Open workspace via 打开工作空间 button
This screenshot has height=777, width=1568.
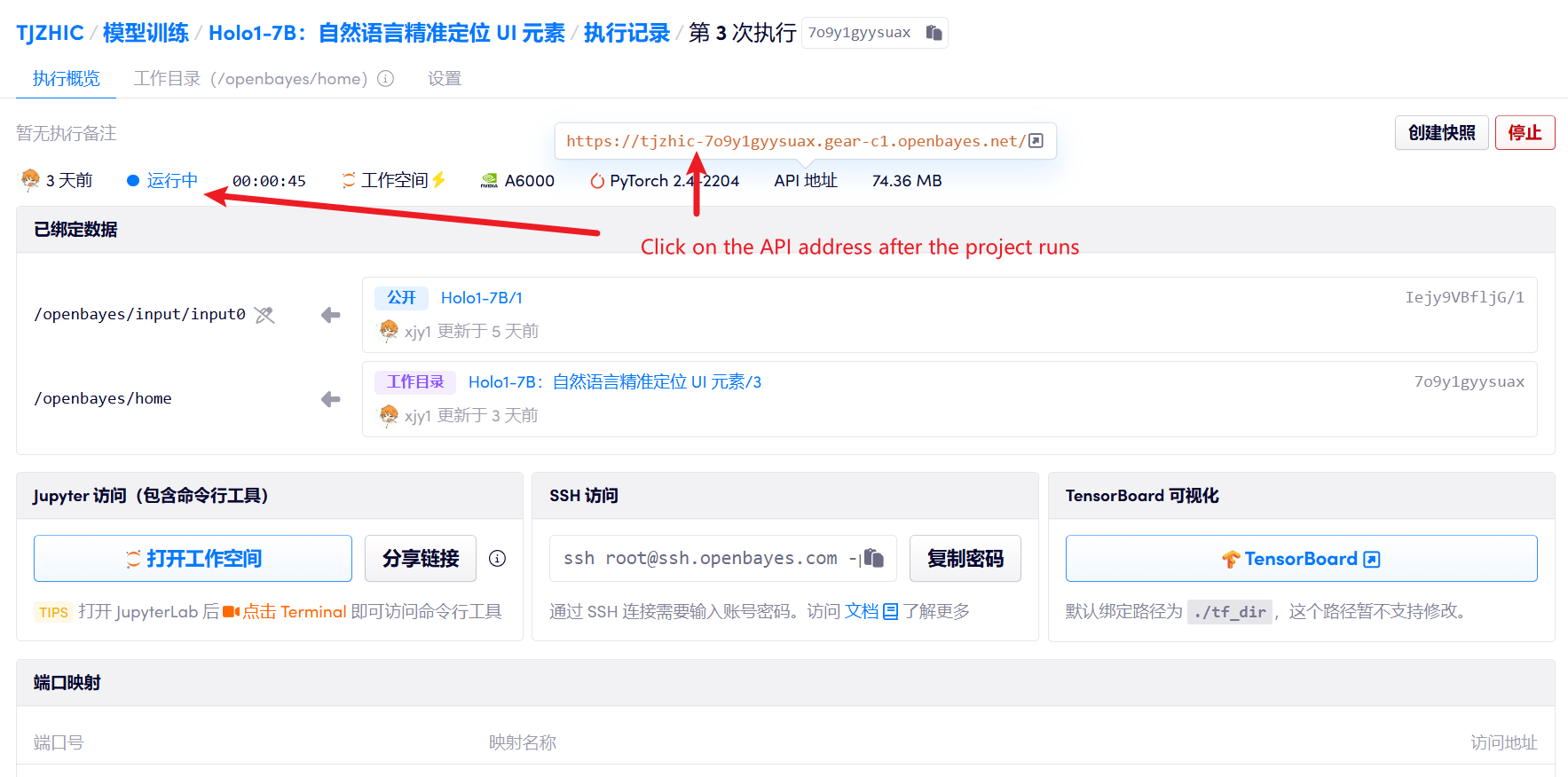coord(193,559)
